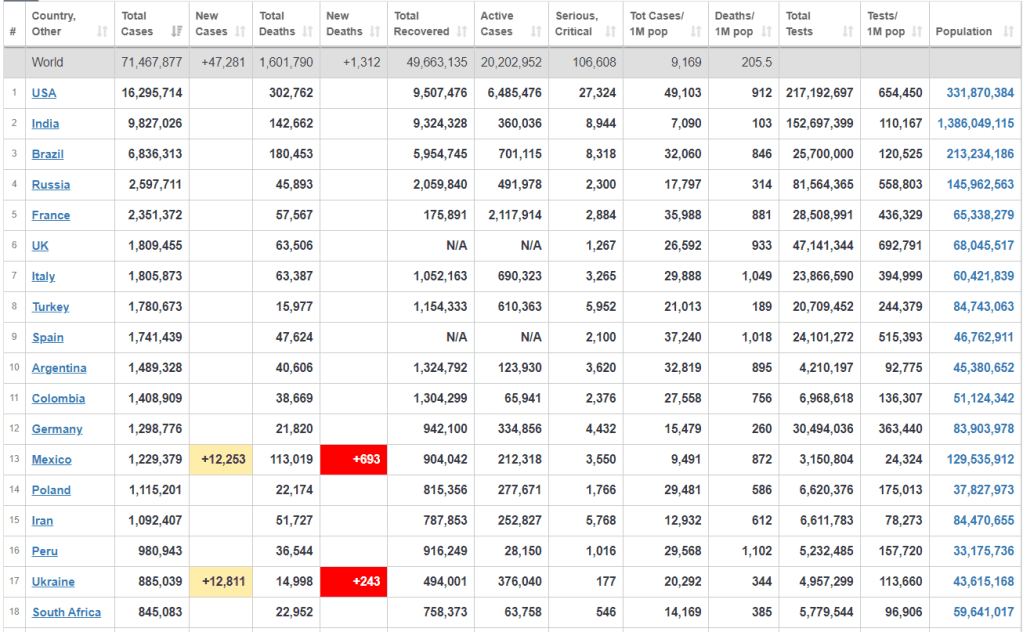Open the USA country link
This screenshot has width=1023, height=632.
[x=44, y=93]
